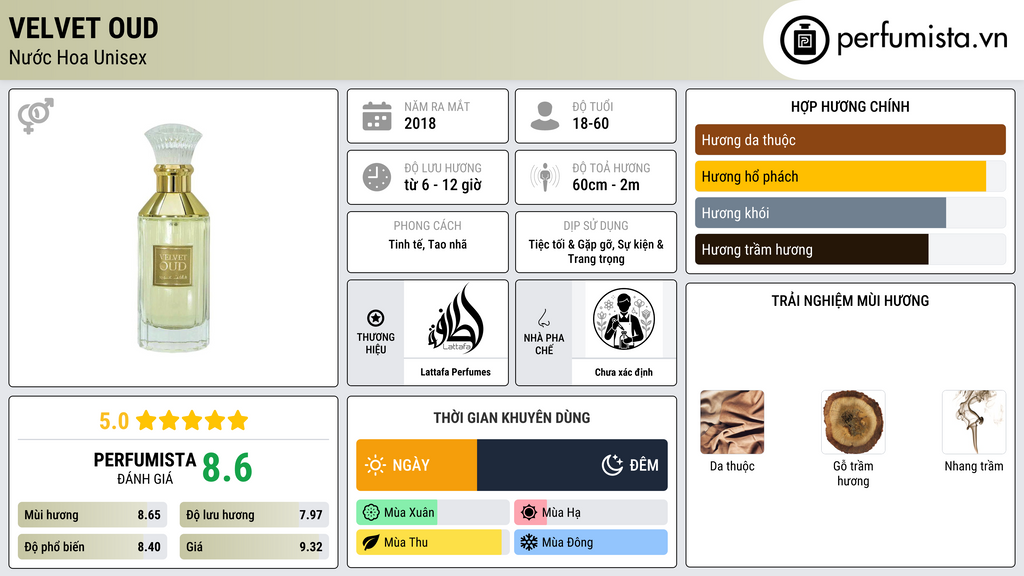
Task: Click the release year value 2018
Action: coord(420,123)
